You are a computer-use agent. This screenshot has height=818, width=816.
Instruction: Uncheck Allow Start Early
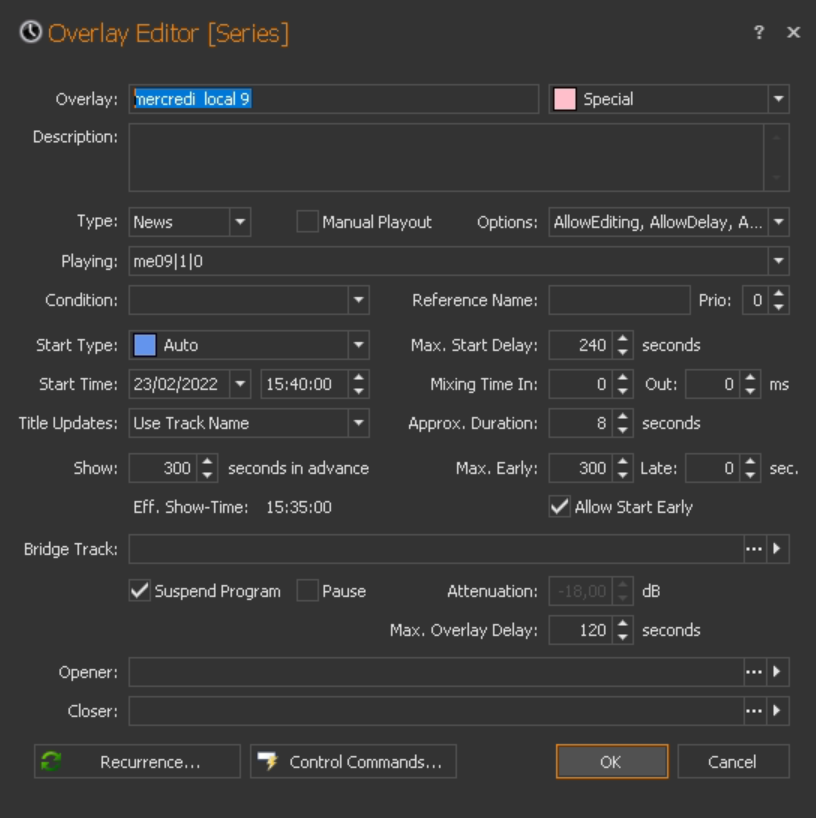pos(560,507)
